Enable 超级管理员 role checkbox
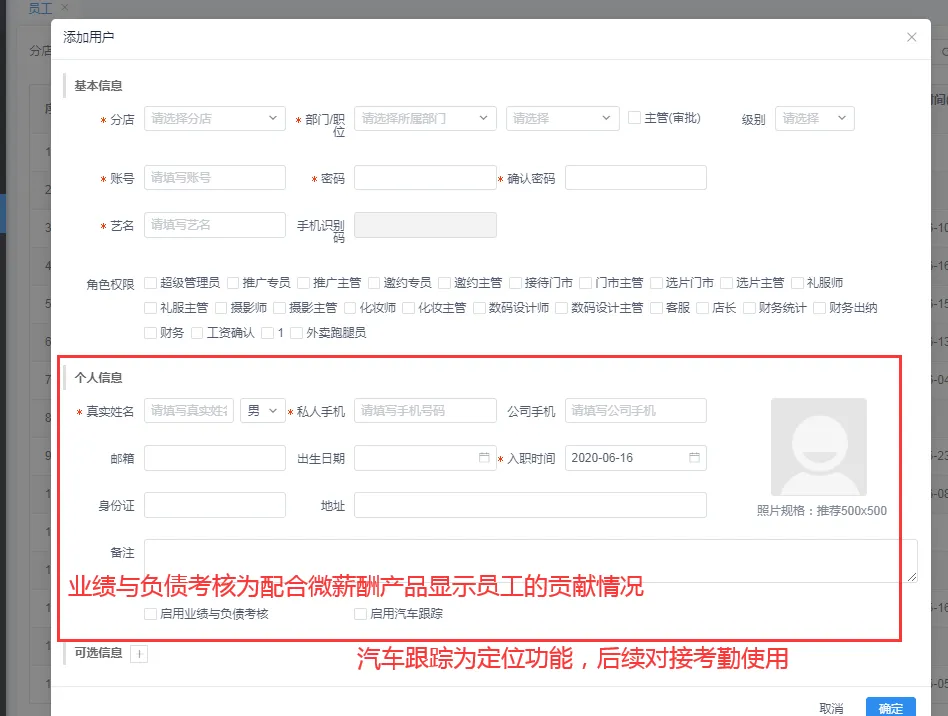948x716 pixels. (150, 283)
